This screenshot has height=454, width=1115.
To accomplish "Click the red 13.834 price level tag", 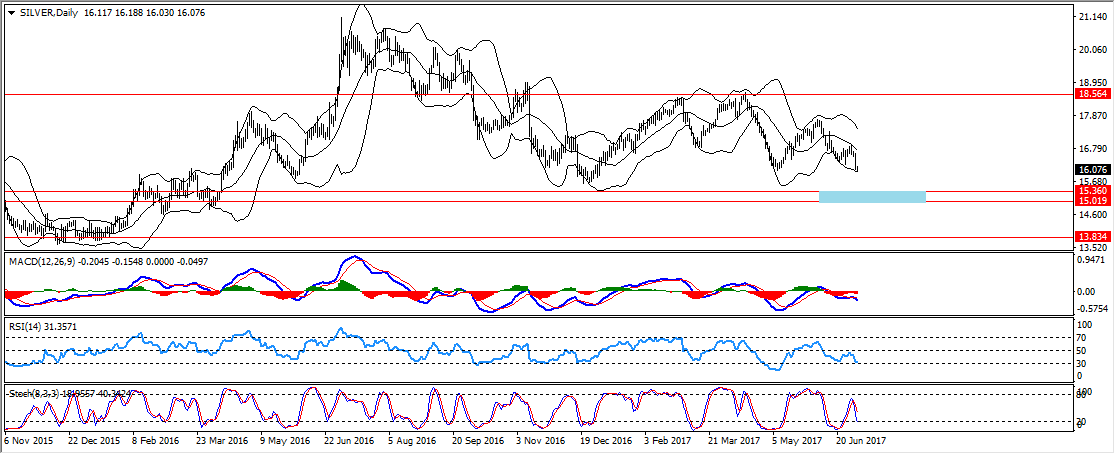I will [x=1091, y=237].
